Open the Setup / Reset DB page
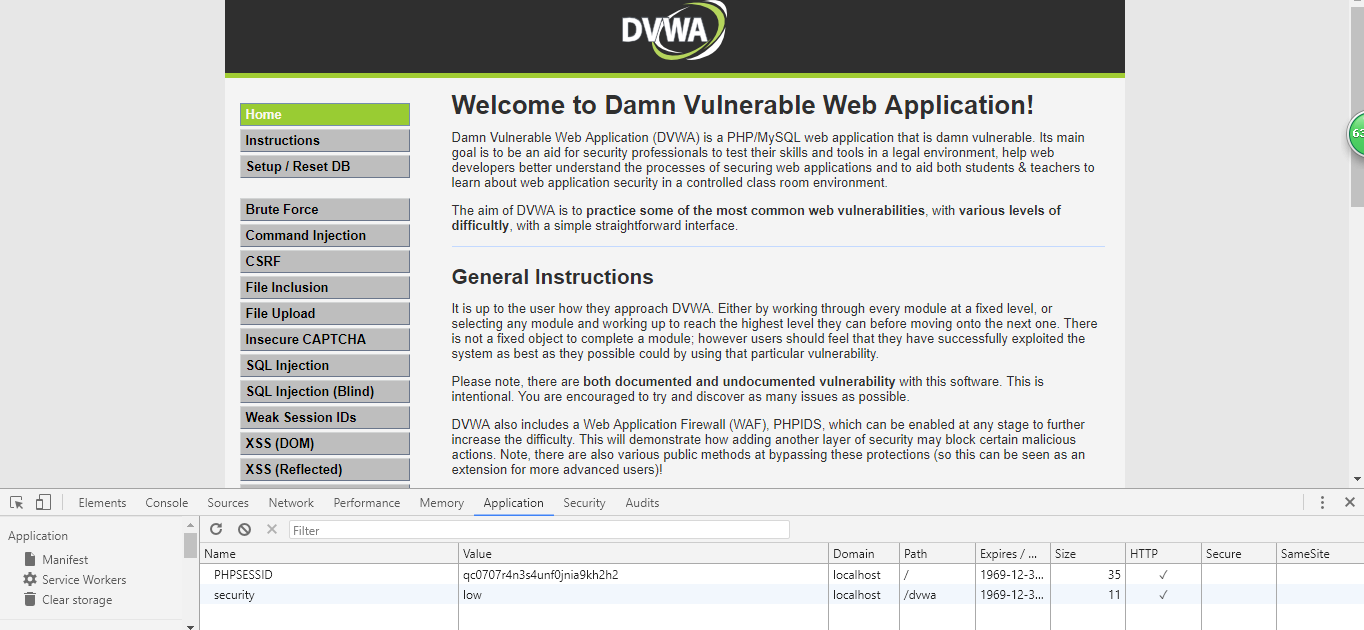This screenshot has height=630, width=1364. 325,167
